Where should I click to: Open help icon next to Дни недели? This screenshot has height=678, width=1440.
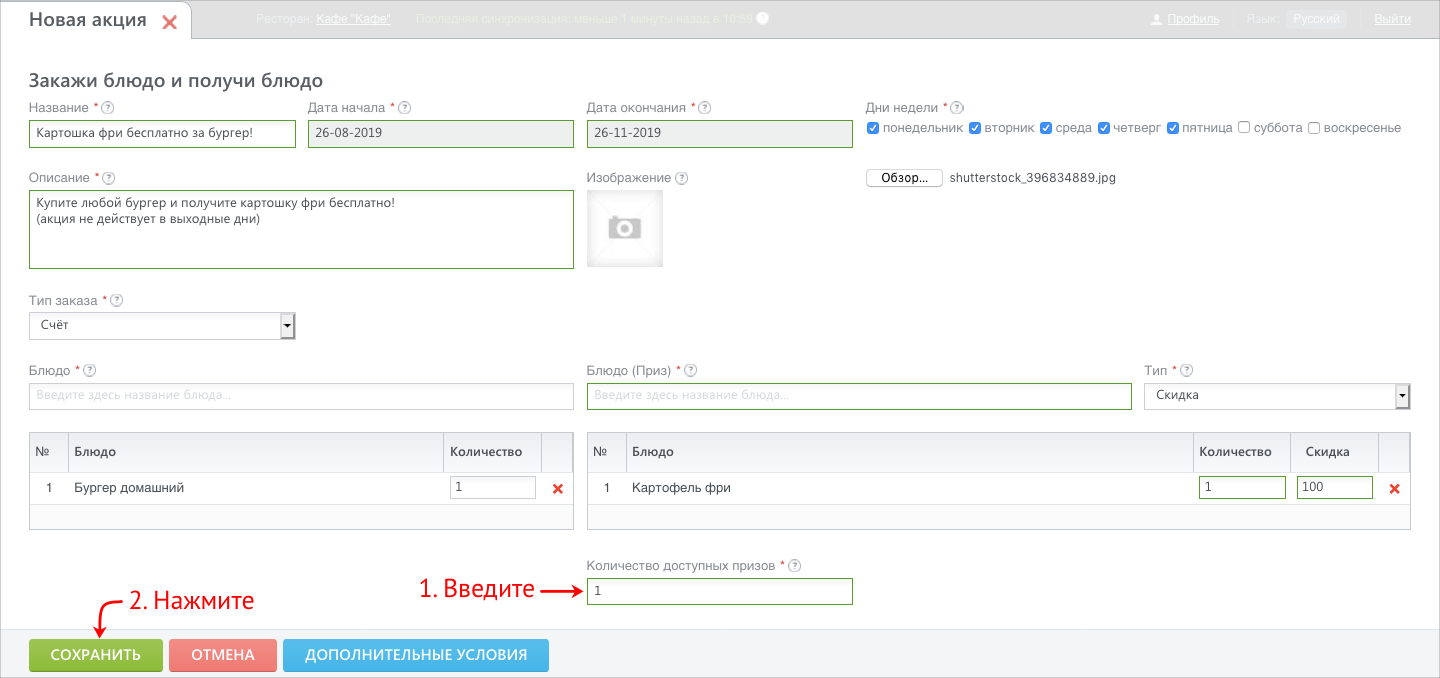click(x=957, y=108)
